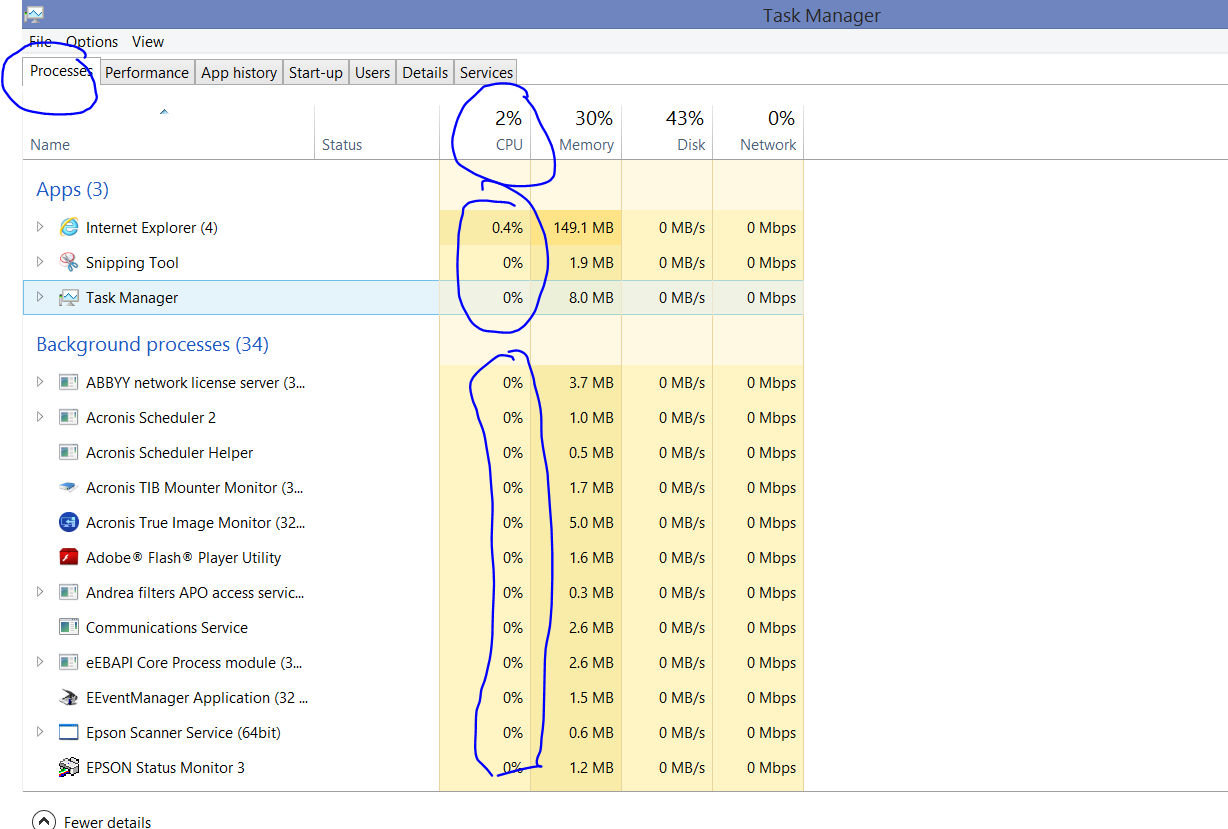Expand Andrea filters APO access service

coord(40,592)
